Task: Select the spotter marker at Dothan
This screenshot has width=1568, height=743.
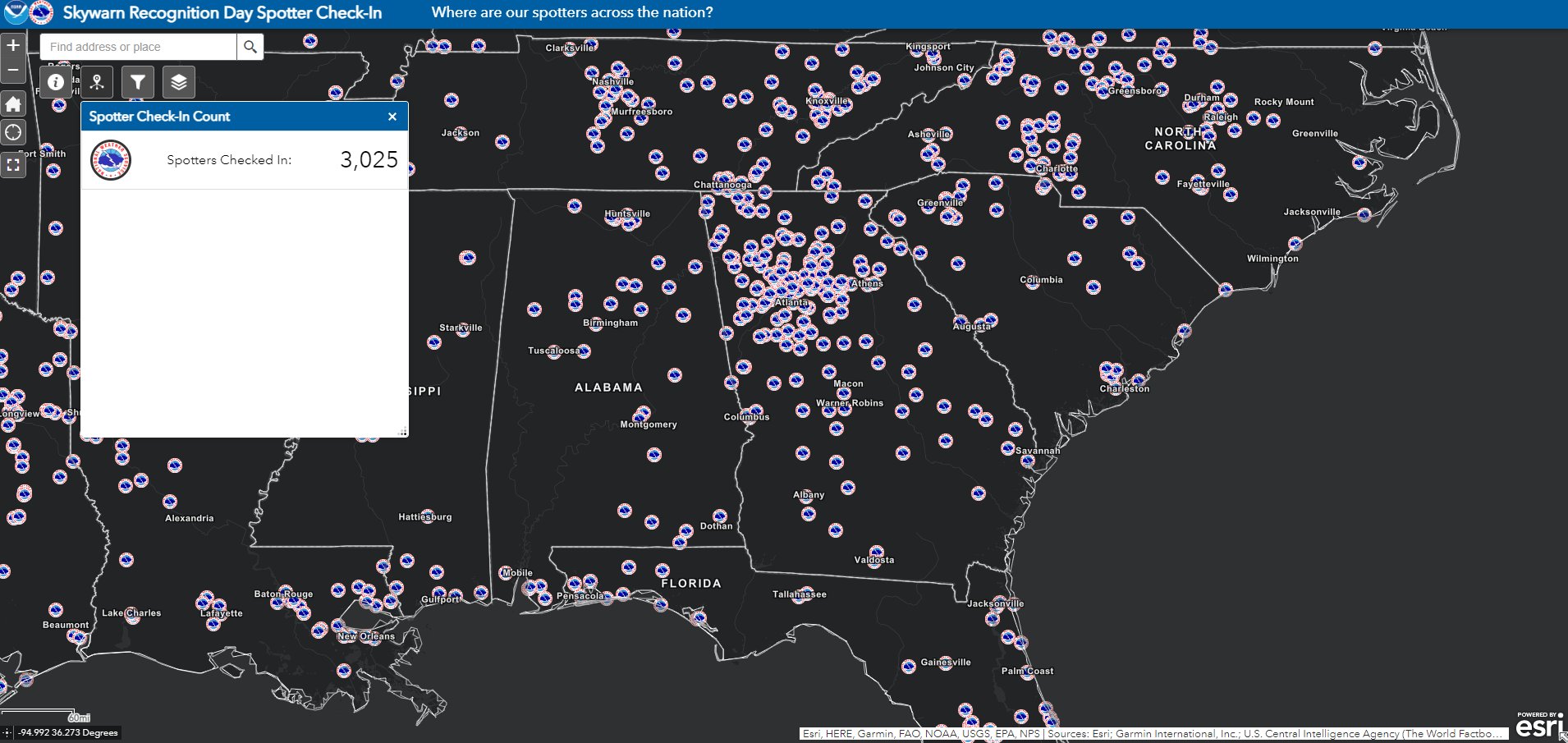Action: [720, 516]
